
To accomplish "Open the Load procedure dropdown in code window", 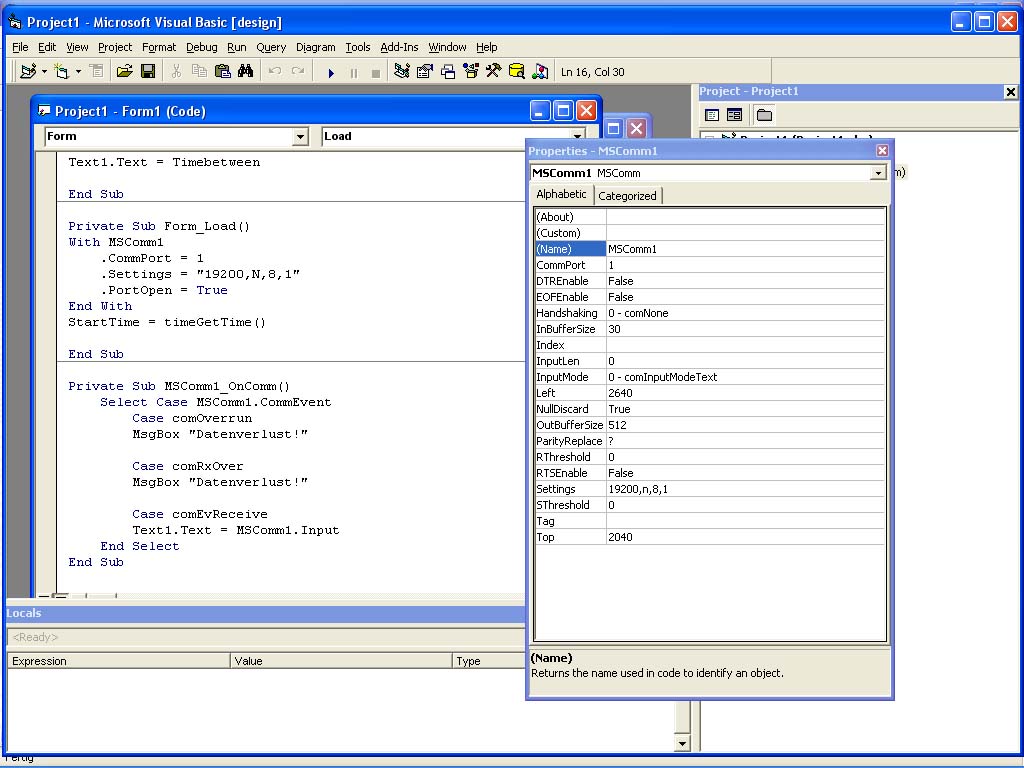I will coord(577,136).
